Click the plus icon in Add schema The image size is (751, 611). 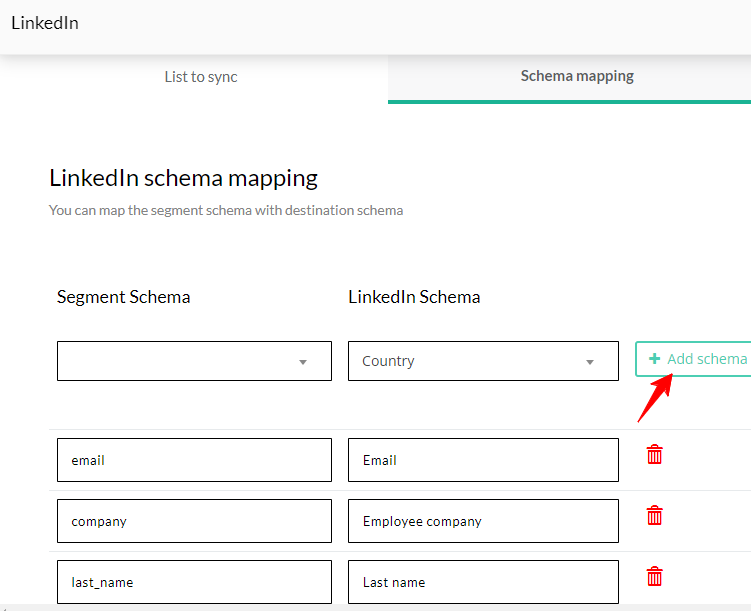654,359
